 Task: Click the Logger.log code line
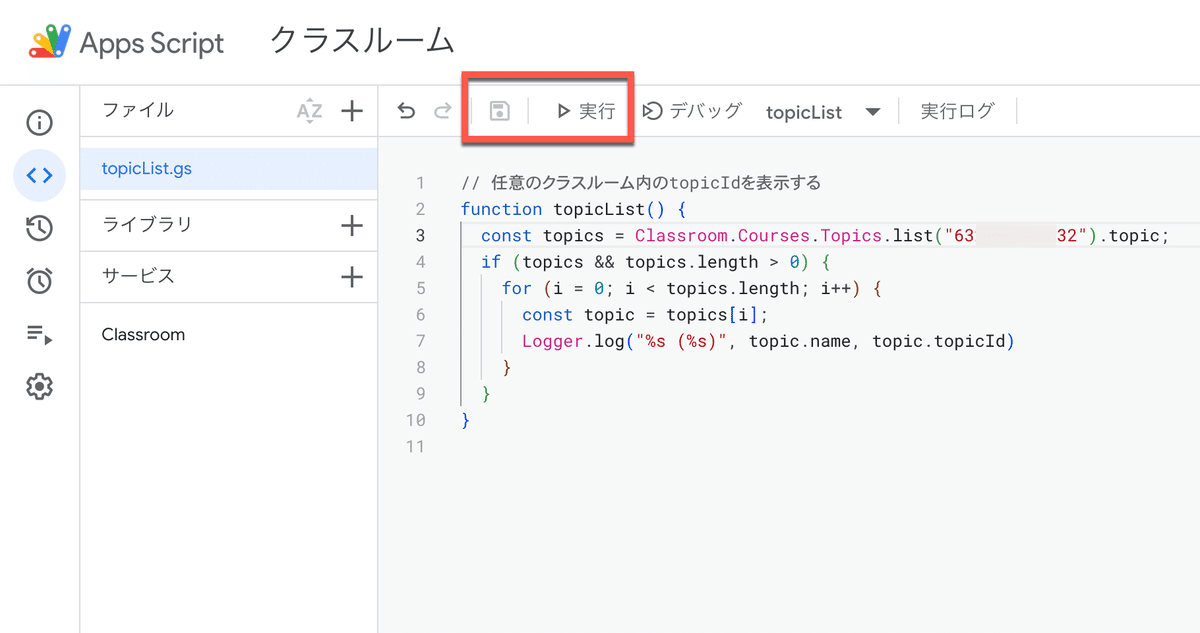768,341
